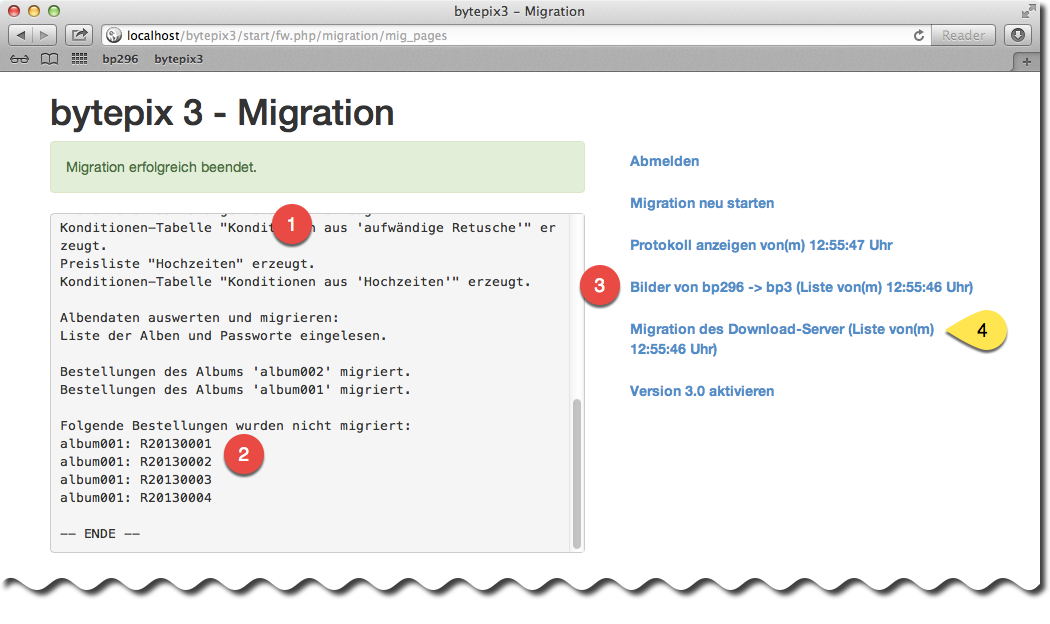Viewport: 1050px width, 624px height.
Task: Open the Top Sites grid icon
Action: pyautogui.click(x=79, y=59)
